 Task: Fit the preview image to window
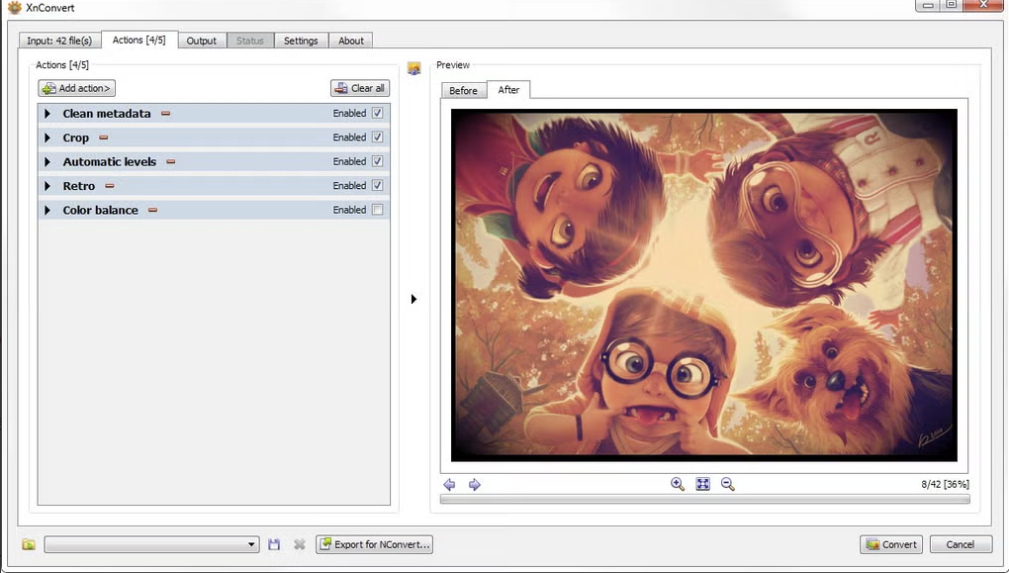(703, 484)
